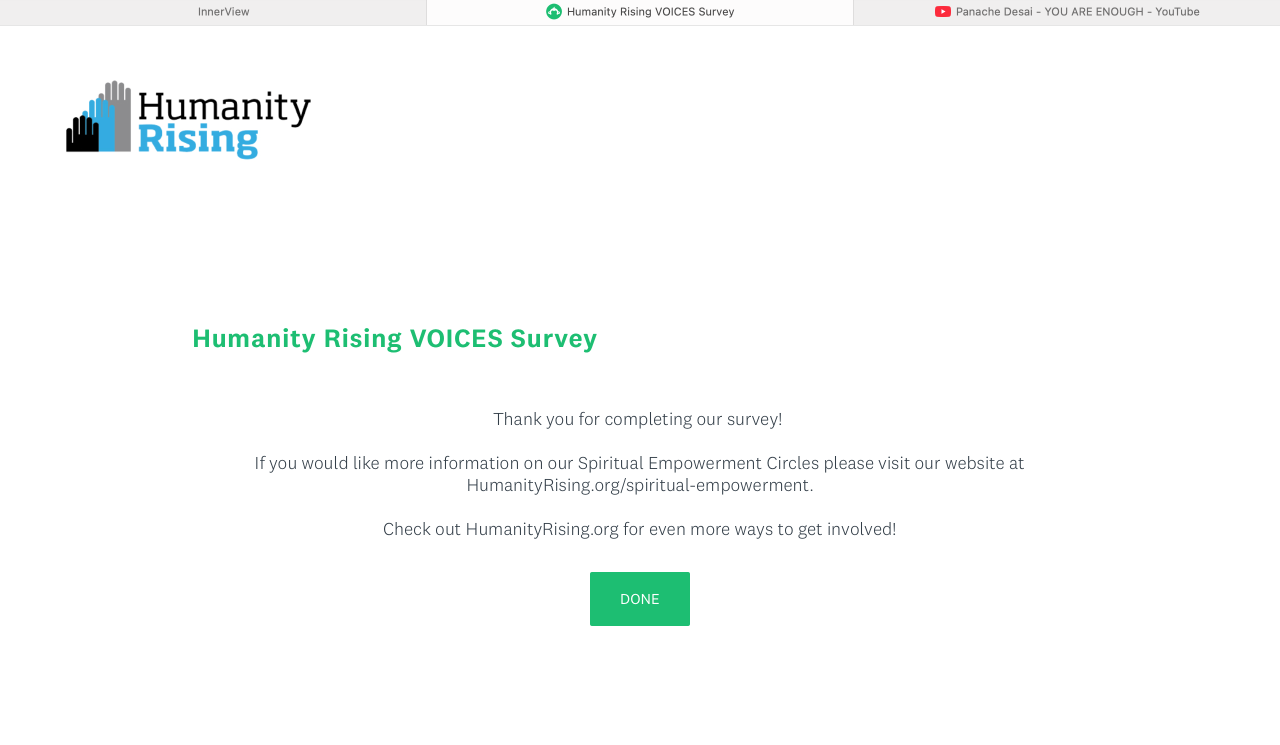Click the HumanityRising.org/spiritual-empowerment address
Screen dimensions: 1280x745
639,485
